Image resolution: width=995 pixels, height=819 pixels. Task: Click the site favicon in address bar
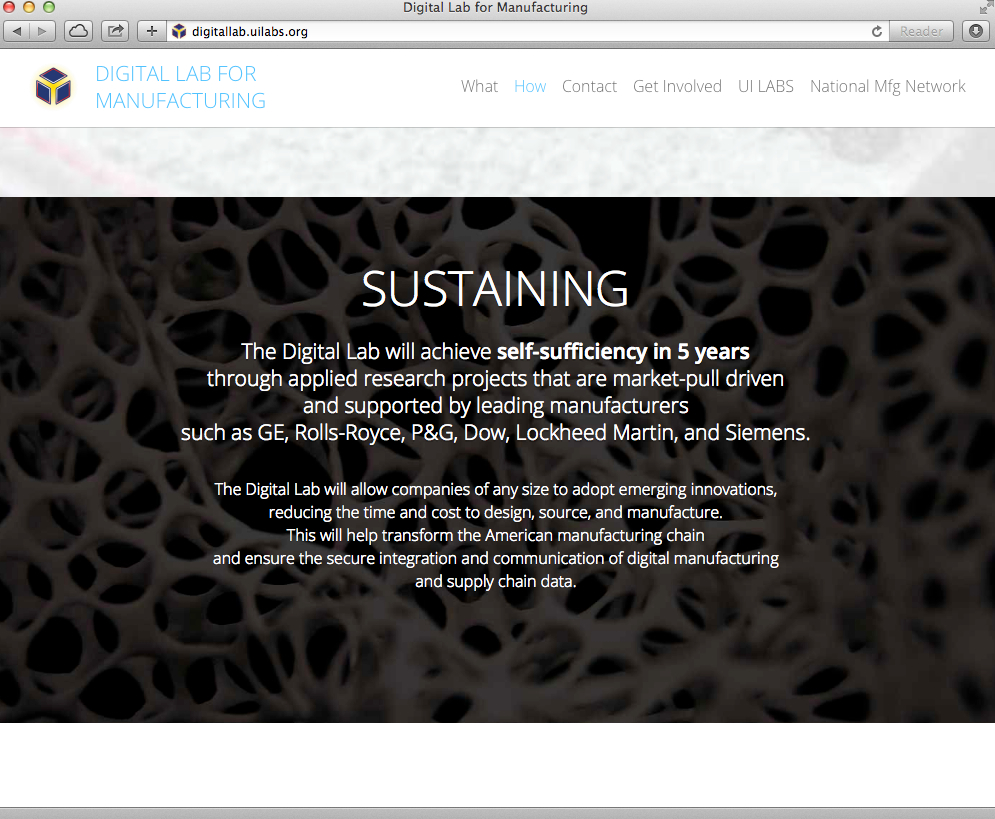[180, 31]
